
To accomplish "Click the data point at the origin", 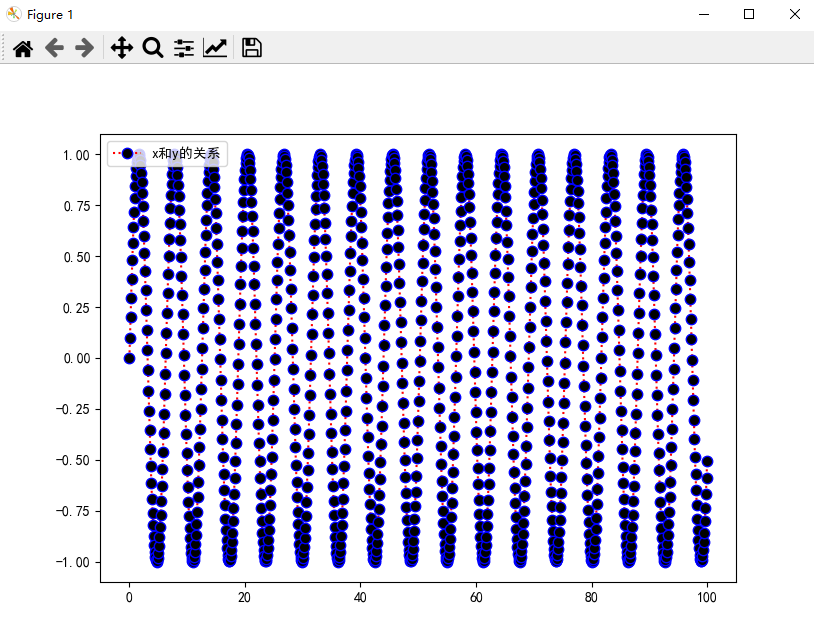I will pyautogui.click(x=128, y=358).
